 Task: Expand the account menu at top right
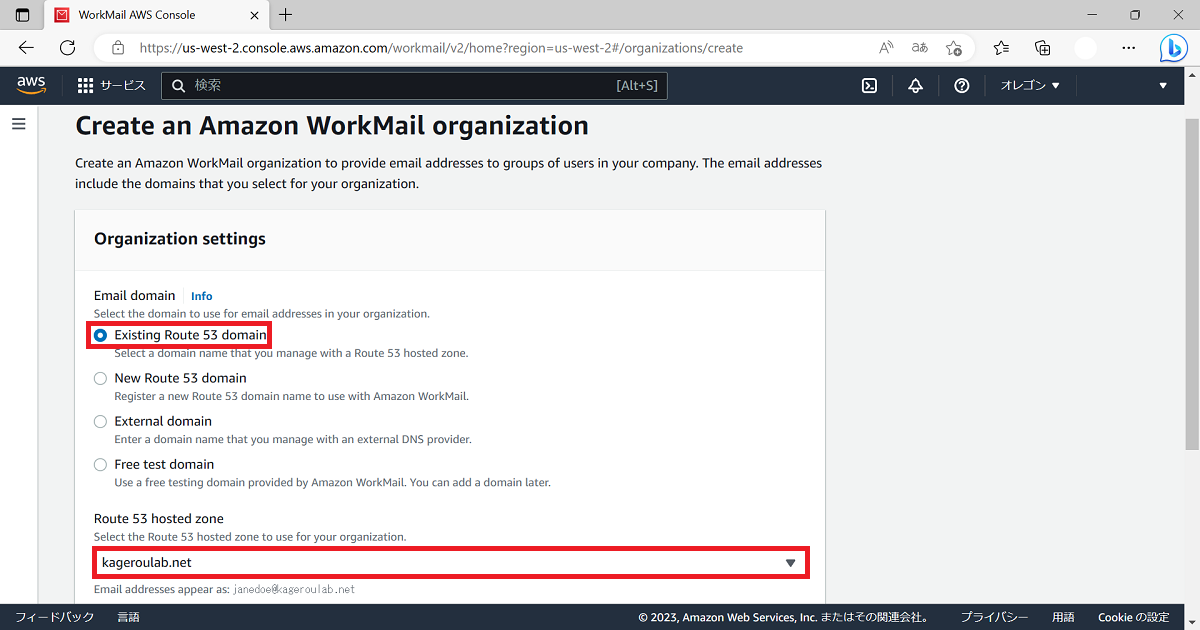[x=1162, y=85]
